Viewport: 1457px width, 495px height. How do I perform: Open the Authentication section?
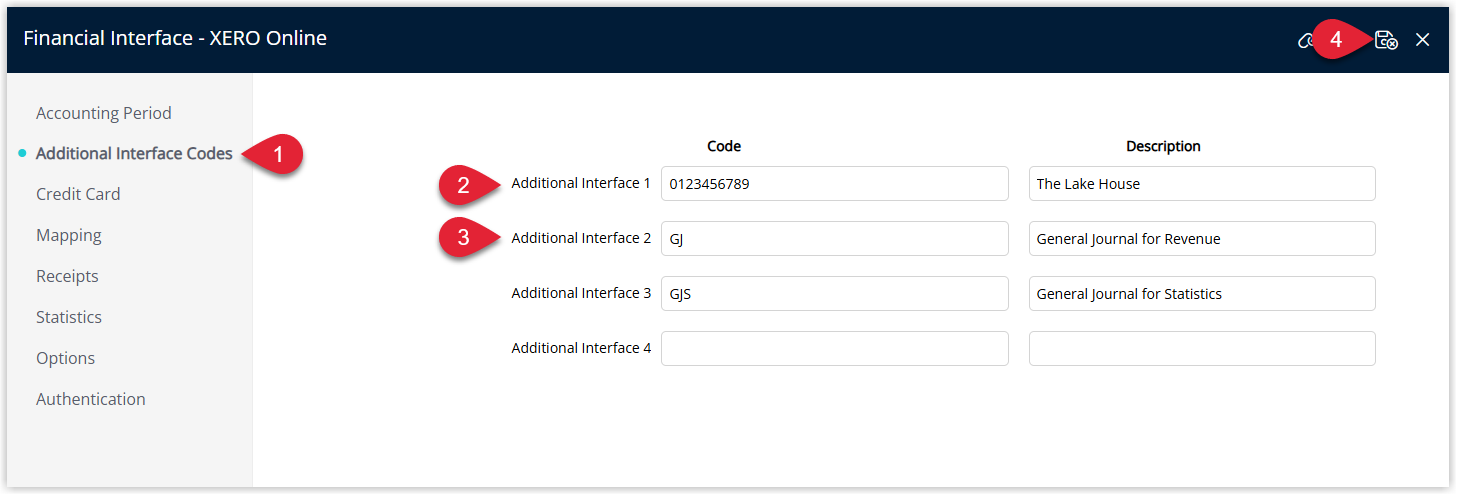pos(91,399)
